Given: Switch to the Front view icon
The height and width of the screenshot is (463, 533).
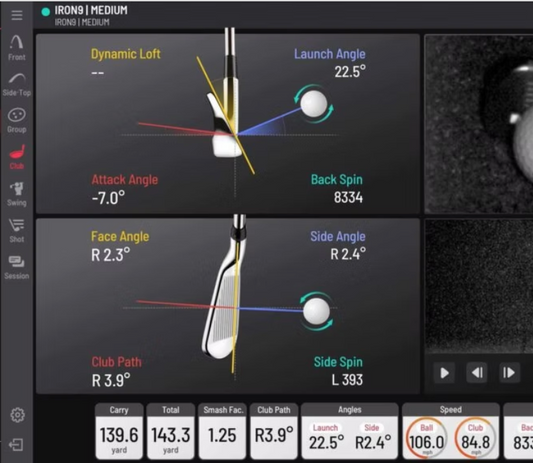Looking at the screenshot, I should [17, 47].
